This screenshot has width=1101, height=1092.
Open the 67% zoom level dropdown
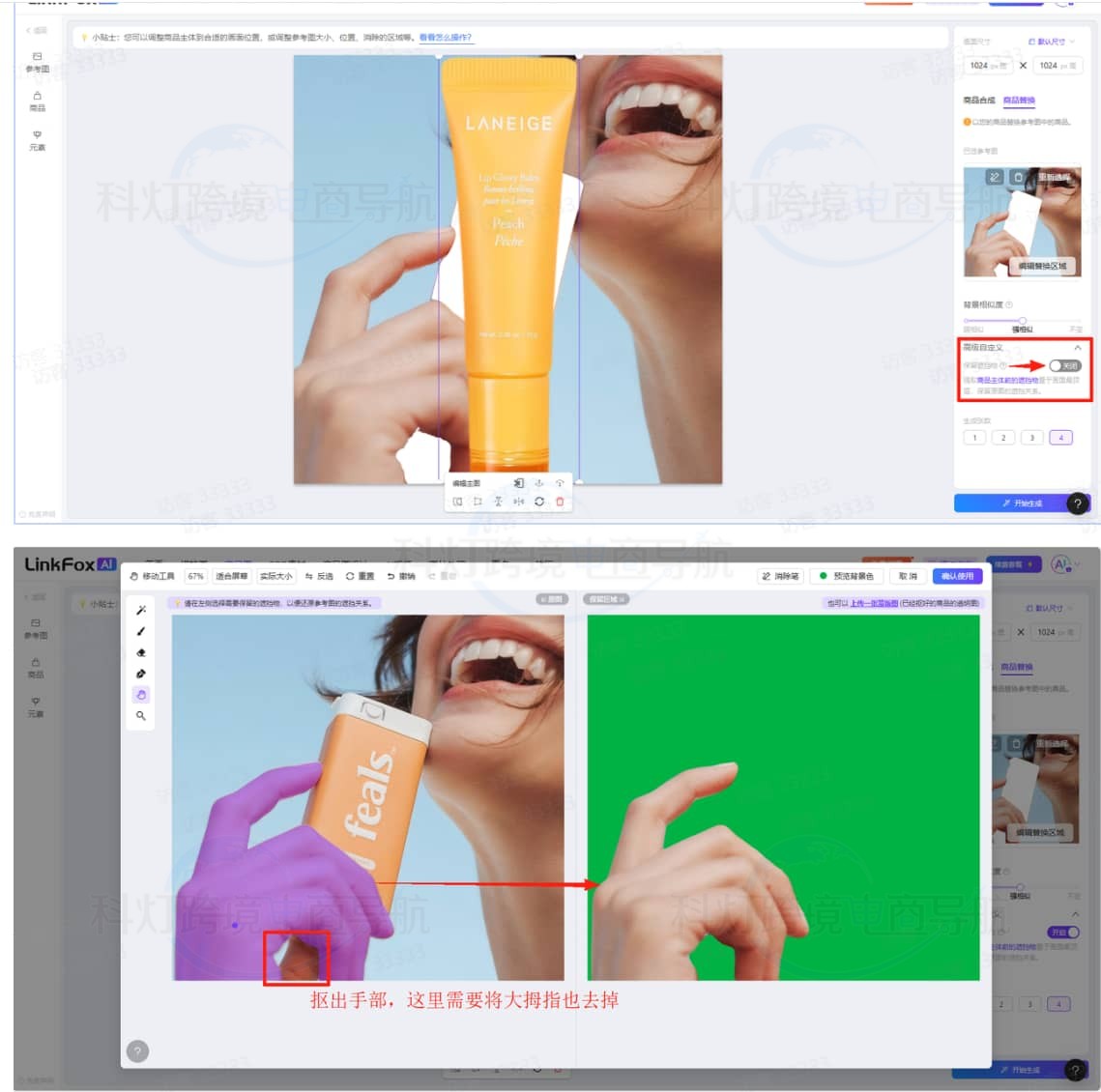pos(195,576)
